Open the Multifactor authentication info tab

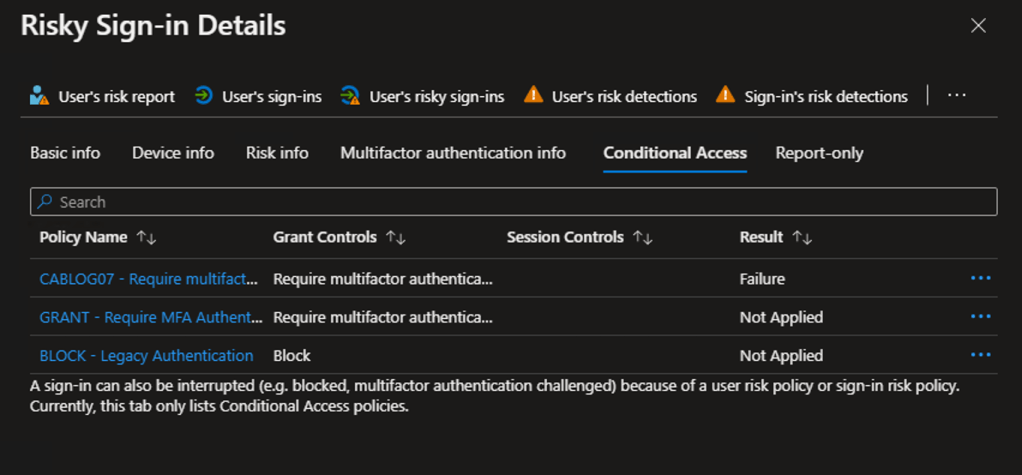point(453,153)
